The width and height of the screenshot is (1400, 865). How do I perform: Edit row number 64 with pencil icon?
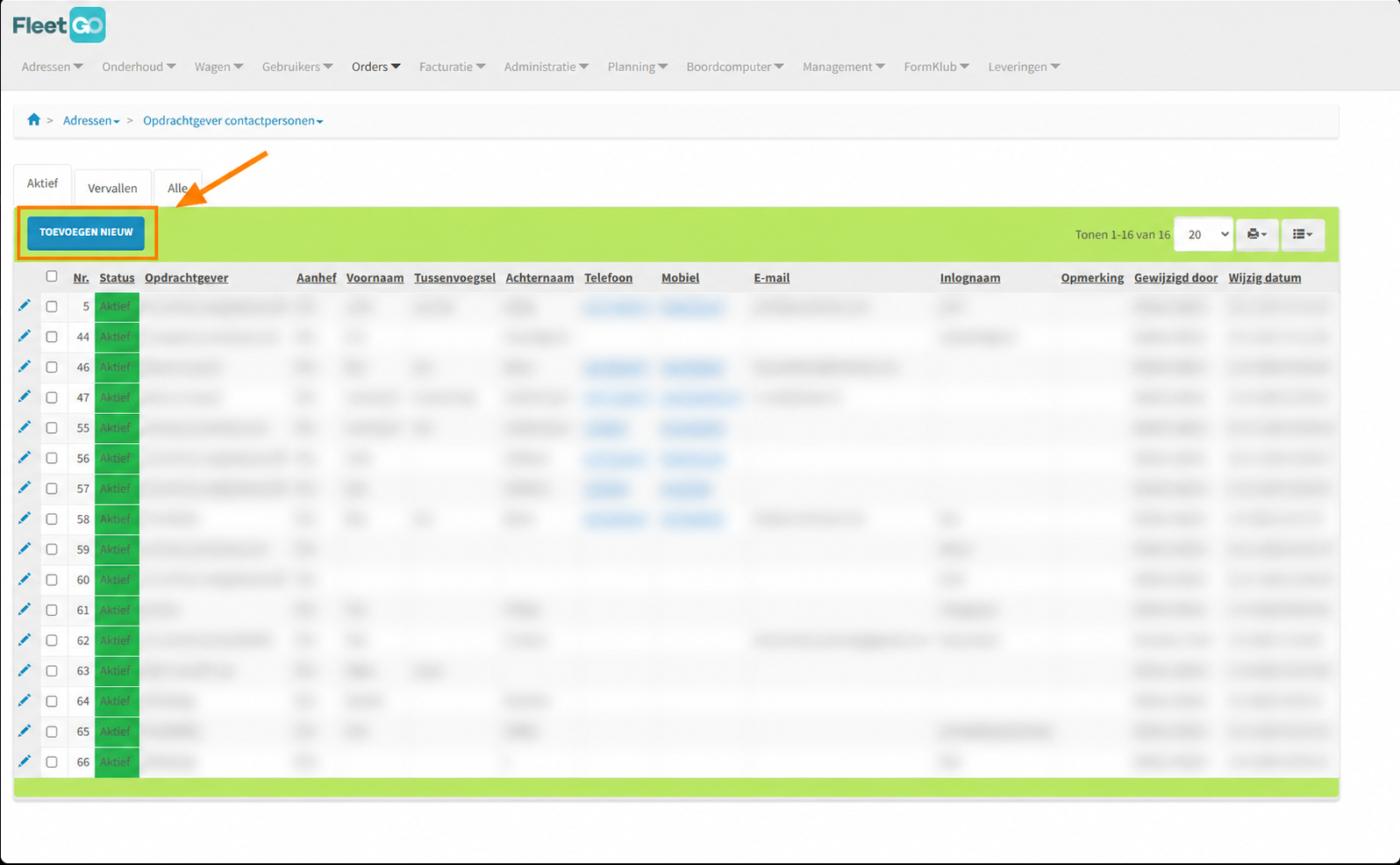(25, 700)
